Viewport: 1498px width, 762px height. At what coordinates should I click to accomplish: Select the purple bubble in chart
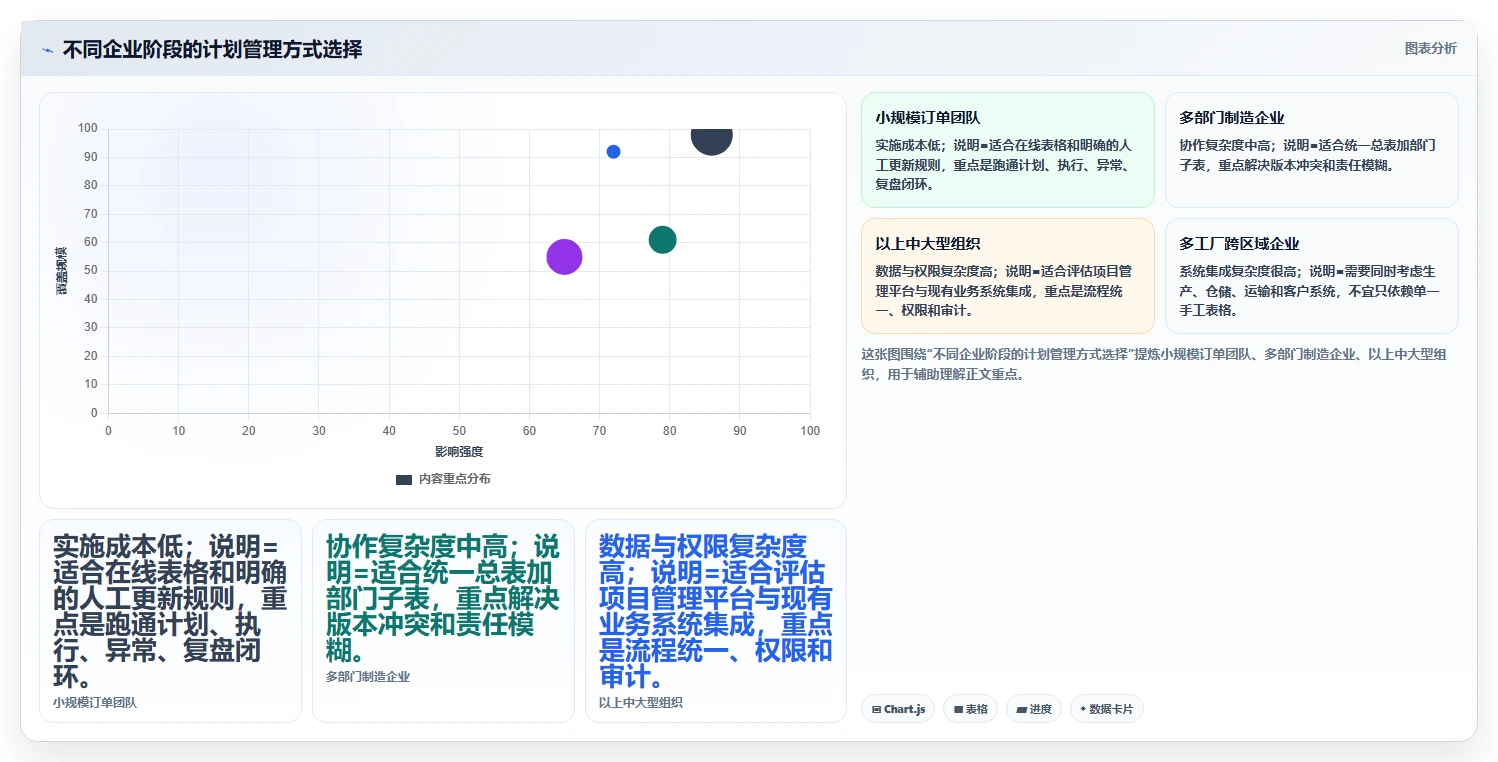coord(564,257)
